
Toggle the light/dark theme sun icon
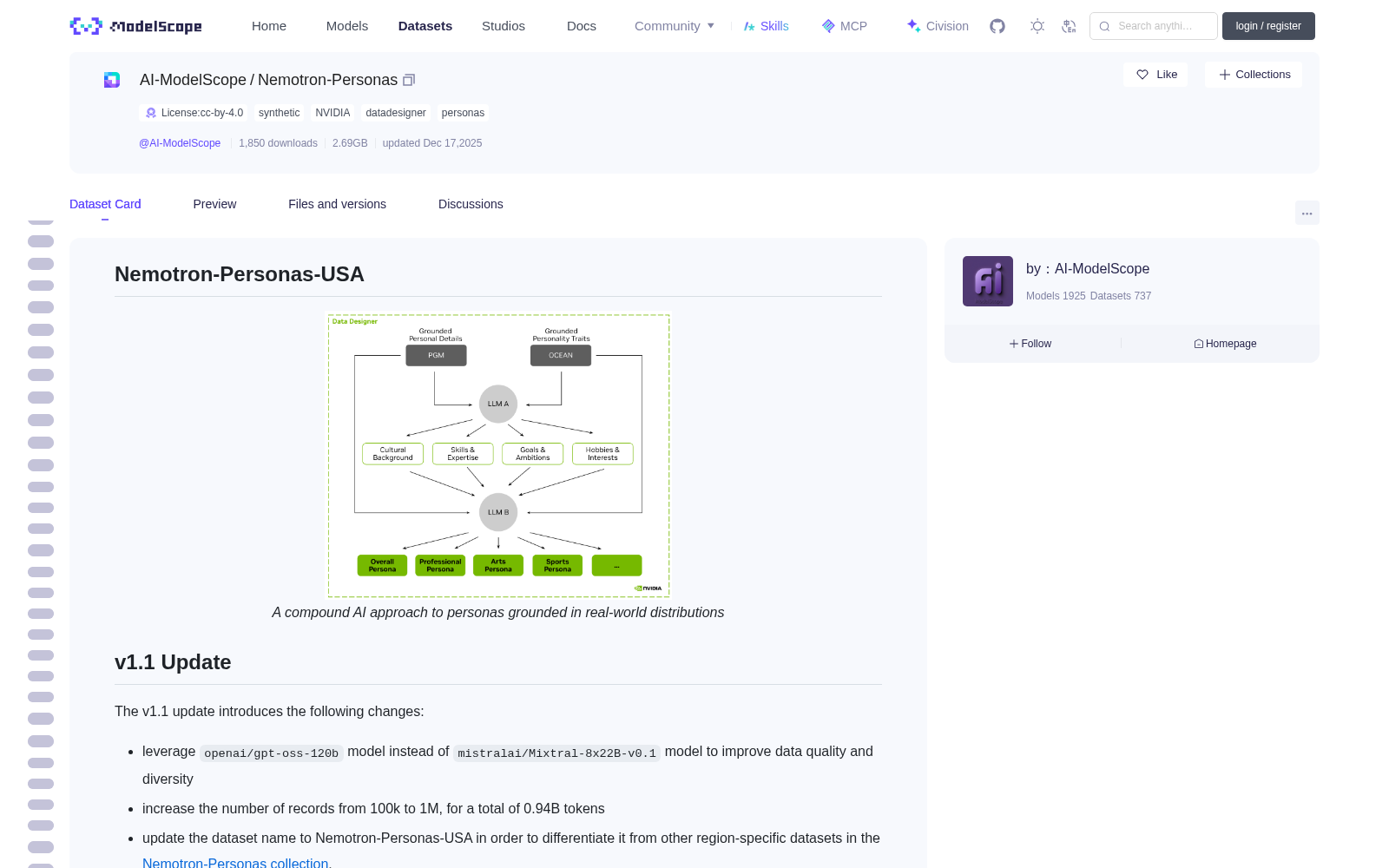(x=1037, y=26)
